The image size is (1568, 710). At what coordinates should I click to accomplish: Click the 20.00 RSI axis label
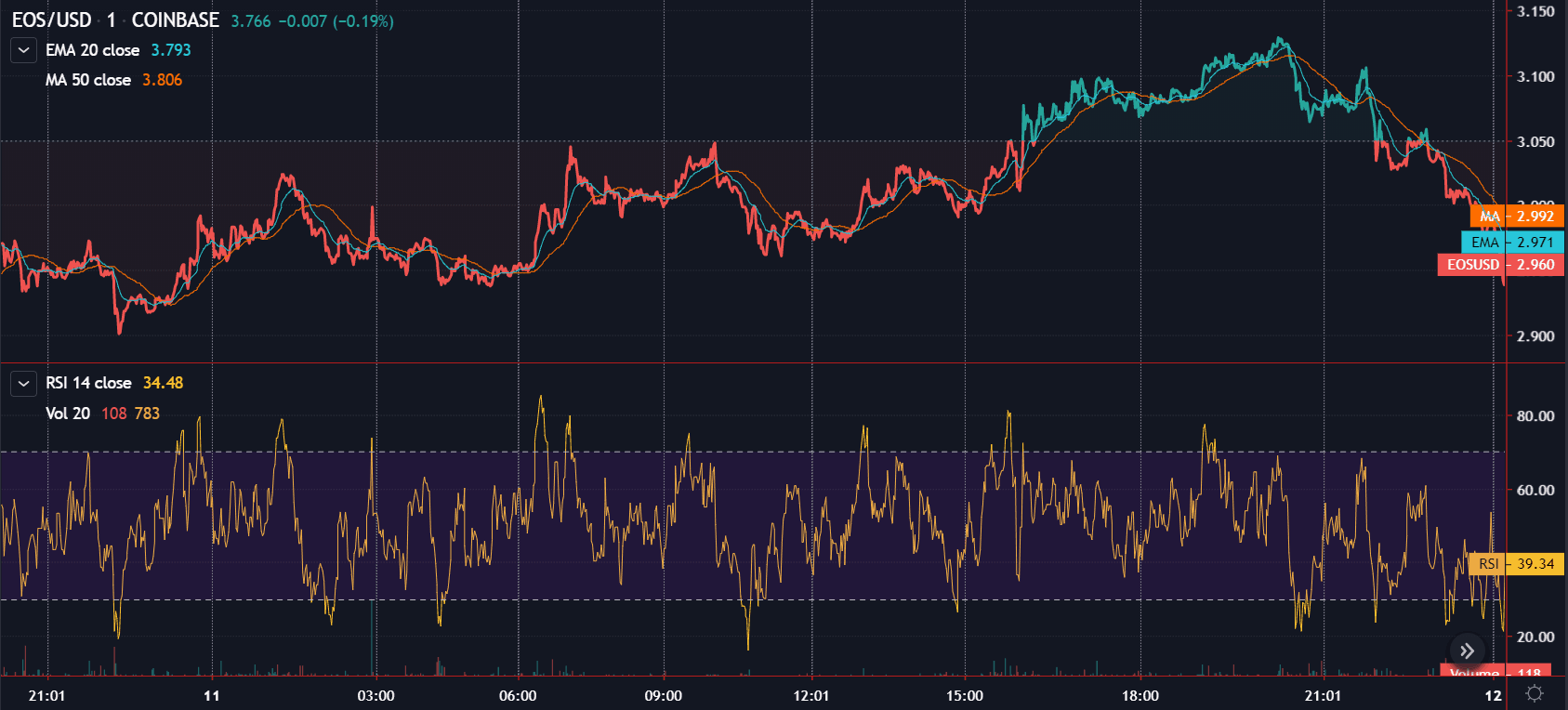point(1535,637)
